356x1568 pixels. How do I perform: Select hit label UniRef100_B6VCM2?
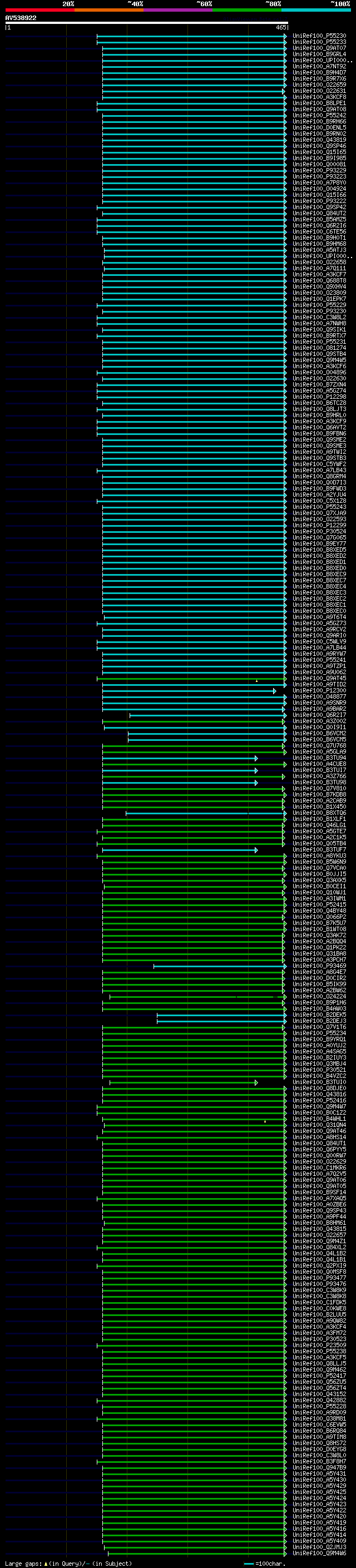coord(319,734)
